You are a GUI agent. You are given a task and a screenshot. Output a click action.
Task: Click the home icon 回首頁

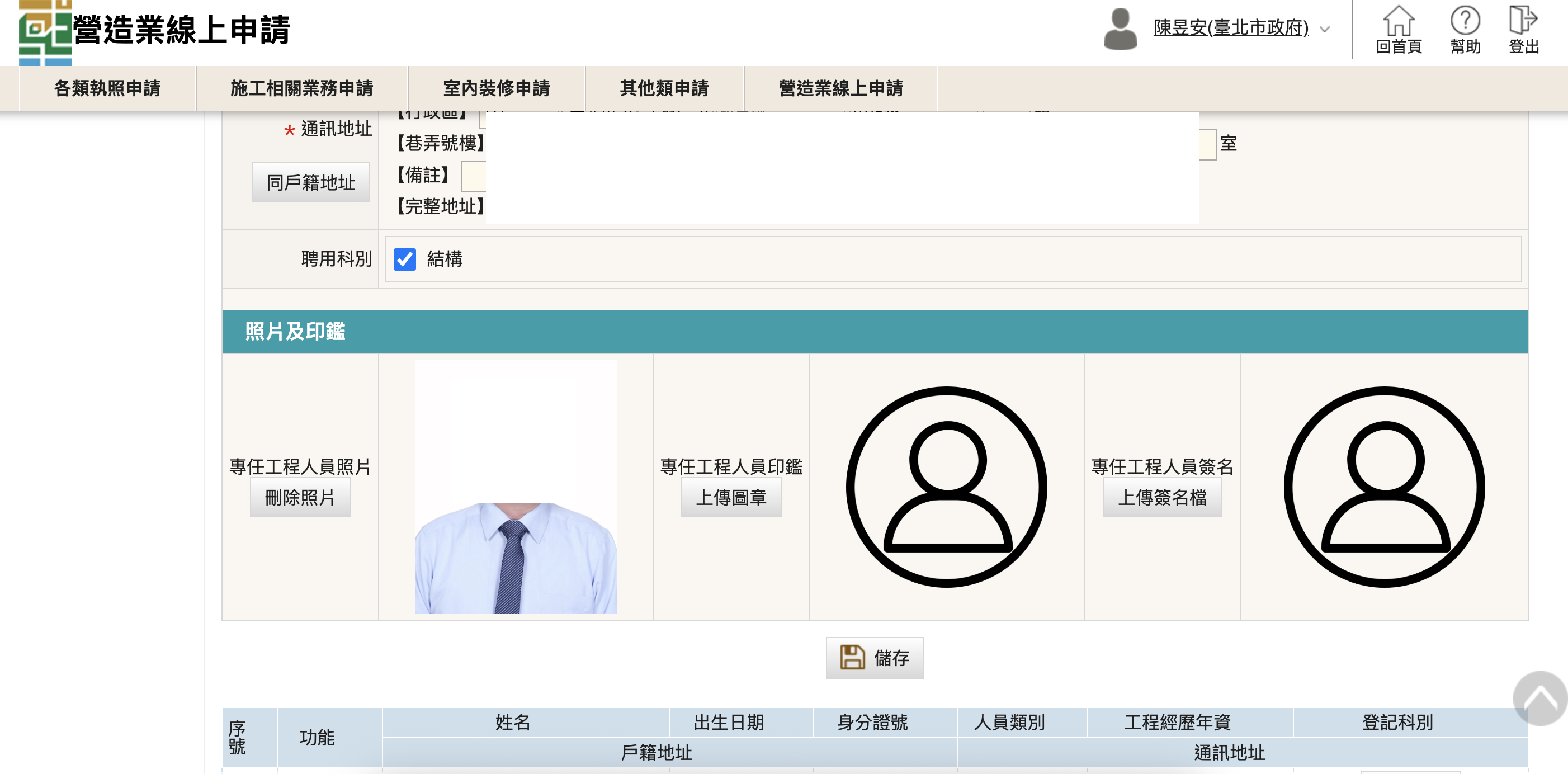1398,22
